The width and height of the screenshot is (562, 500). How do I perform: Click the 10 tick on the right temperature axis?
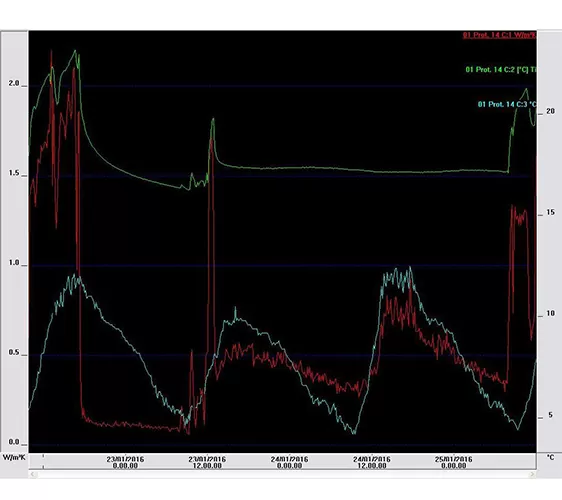point(550,314)
